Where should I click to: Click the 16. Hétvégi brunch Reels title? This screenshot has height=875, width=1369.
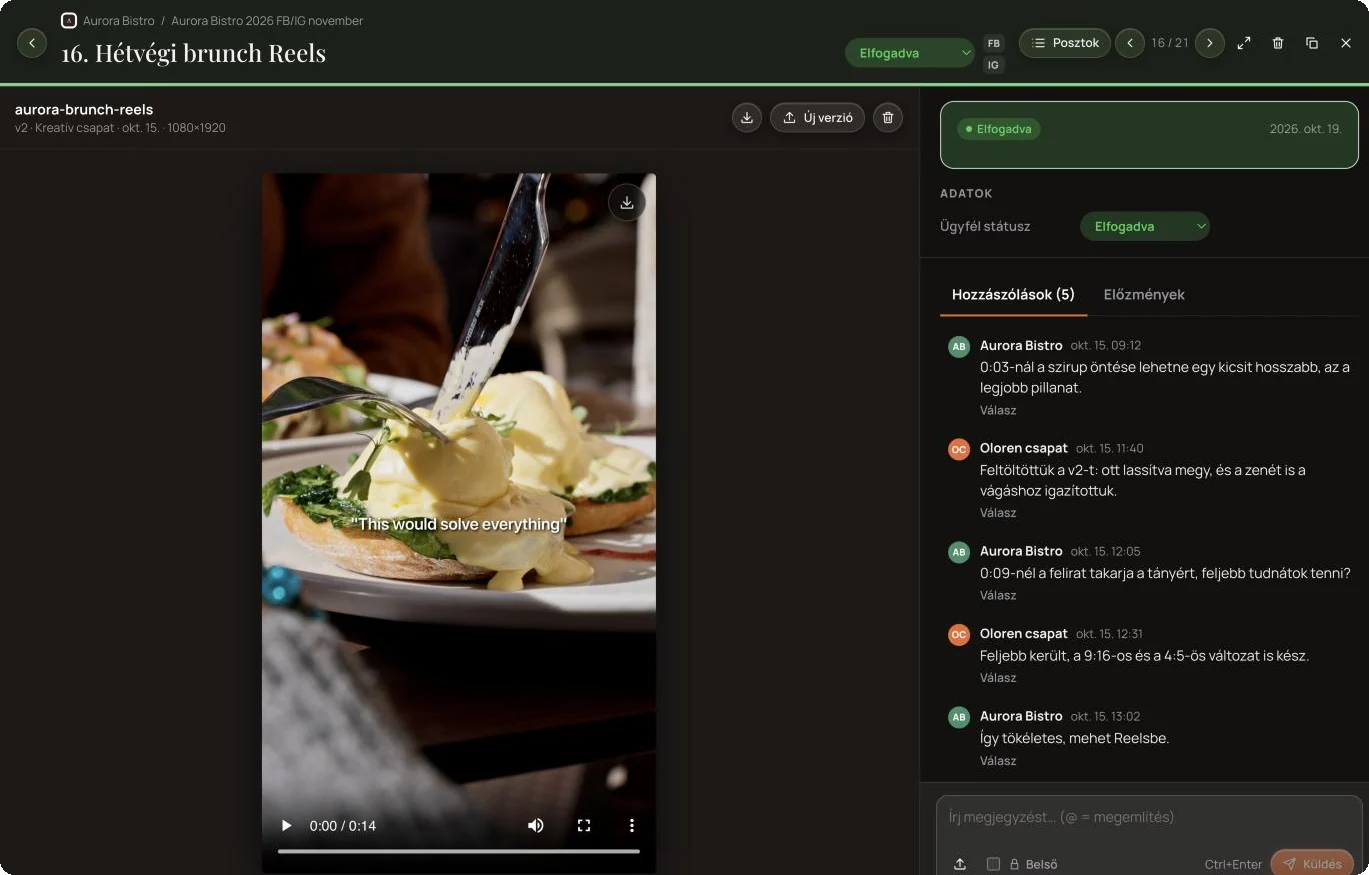pyautogui.click(x=194, y=53)
